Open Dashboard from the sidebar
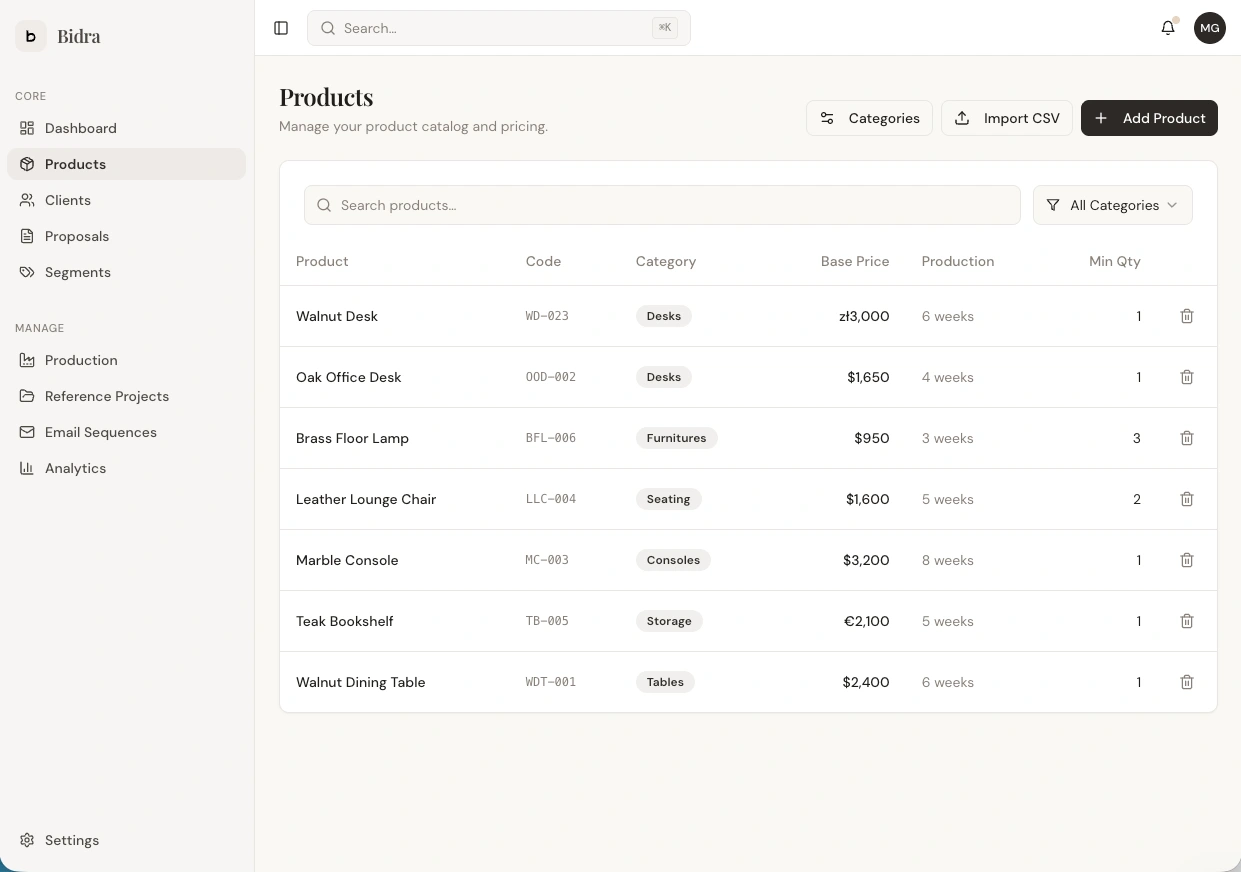Screen dimensions: 1241x872 pos(80,128)
